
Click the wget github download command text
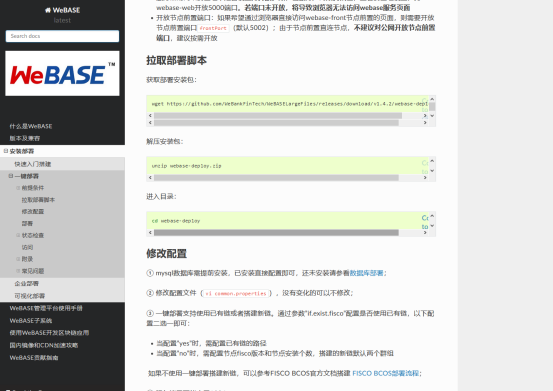(x=290, y=104)
